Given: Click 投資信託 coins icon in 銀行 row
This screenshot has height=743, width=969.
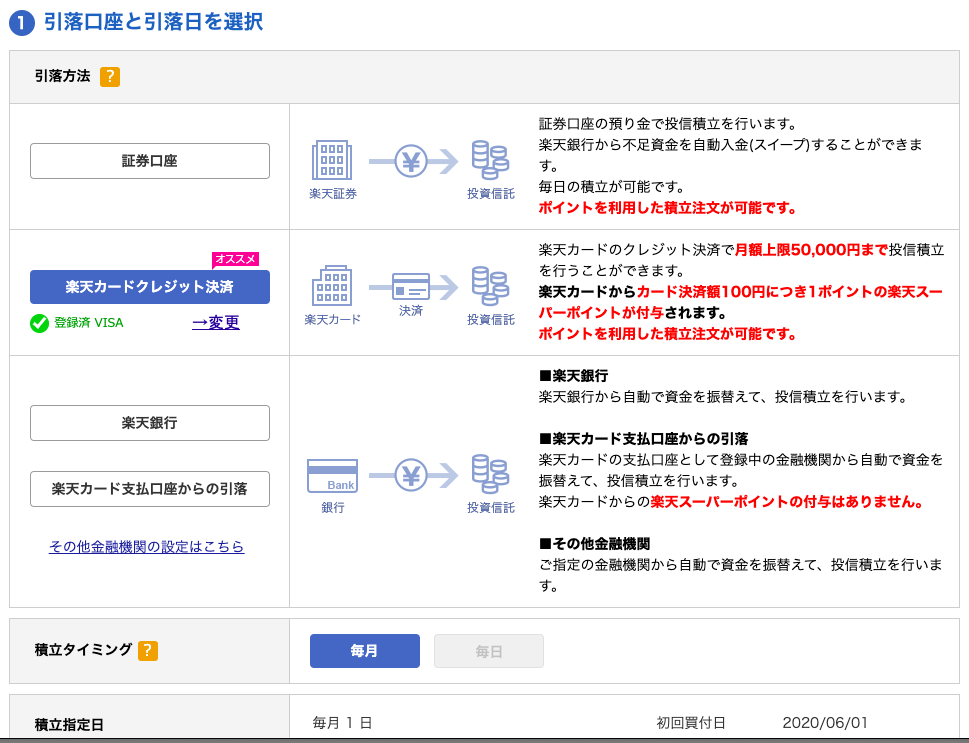Looking at the screenshot, I should (490, 474).
